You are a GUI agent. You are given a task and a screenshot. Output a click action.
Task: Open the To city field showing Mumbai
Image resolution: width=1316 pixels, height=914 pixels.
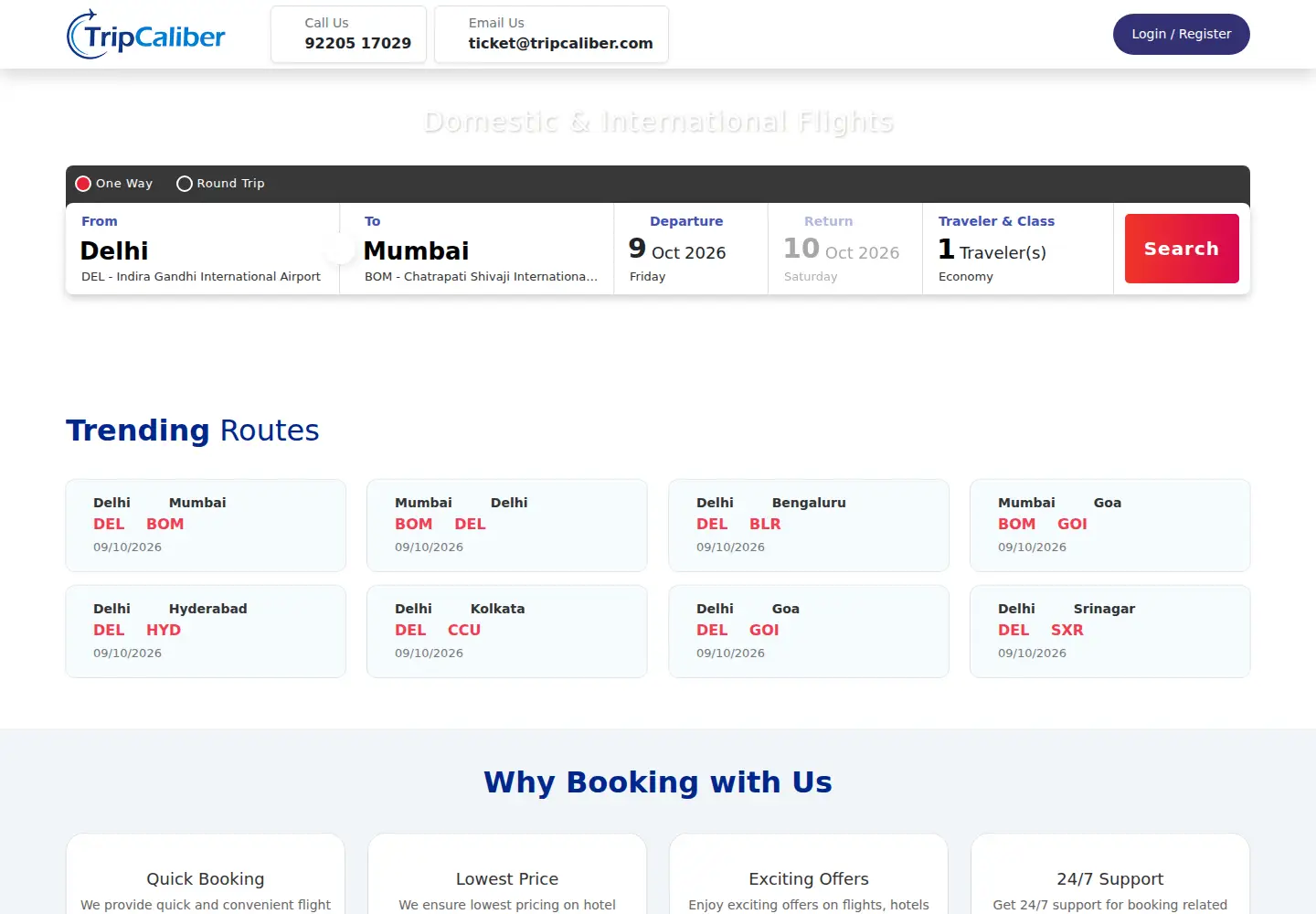point(477,249)
